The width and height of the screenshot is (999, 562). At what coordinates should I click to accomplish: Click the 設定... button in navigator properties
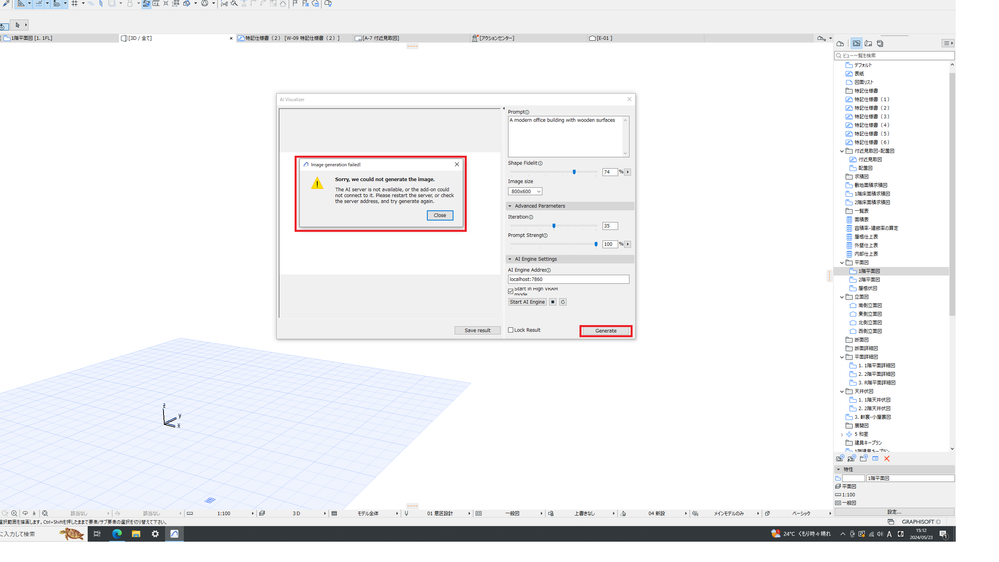pyautogui.click(x=894, y=512)
